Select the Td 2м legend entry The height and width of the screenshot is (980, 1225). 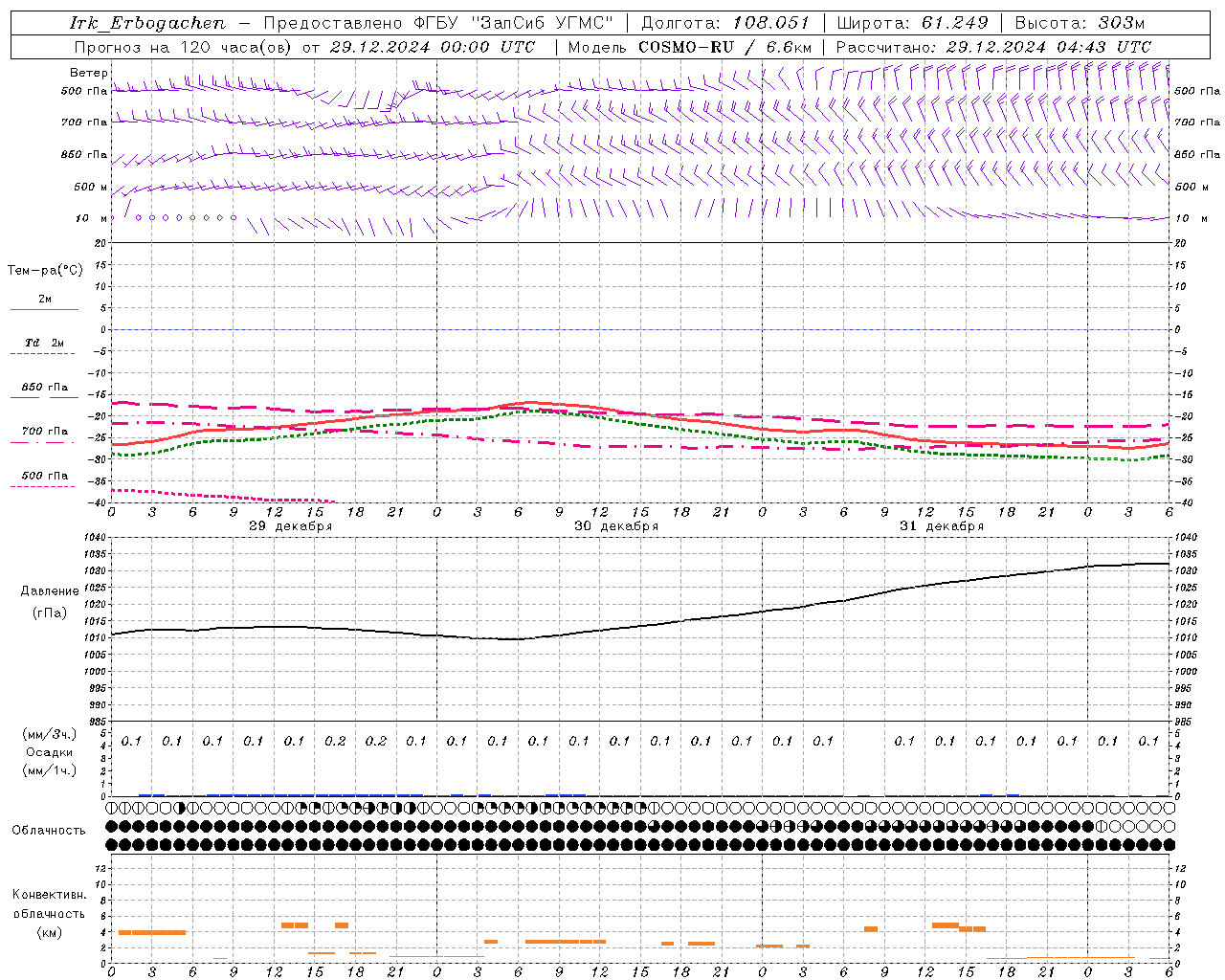44,343
